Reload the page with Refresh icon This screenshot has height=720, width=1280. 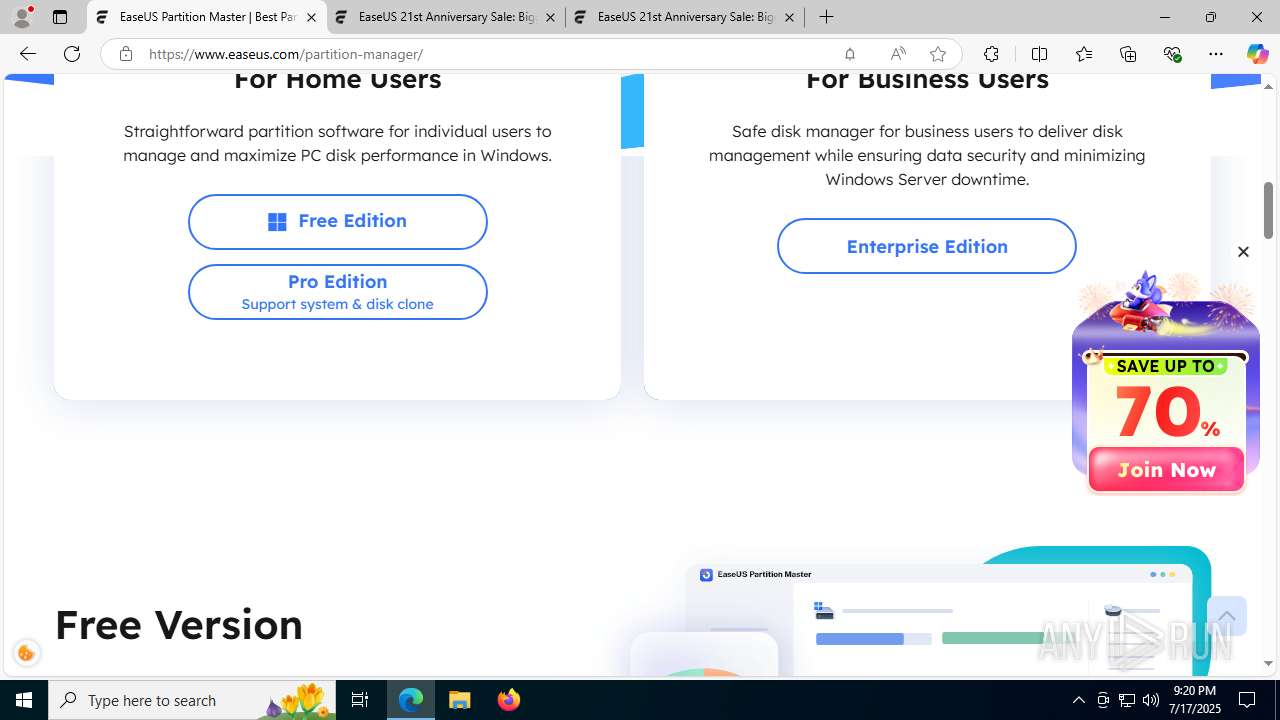point(72,54)
